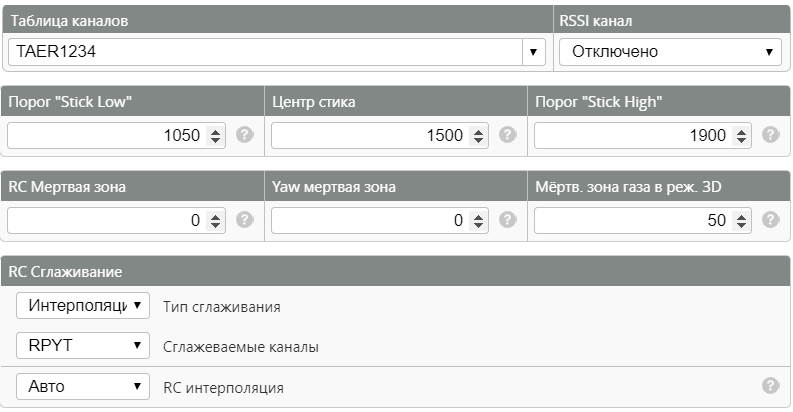Open help icon for RC интерполяция

(771, 386)
